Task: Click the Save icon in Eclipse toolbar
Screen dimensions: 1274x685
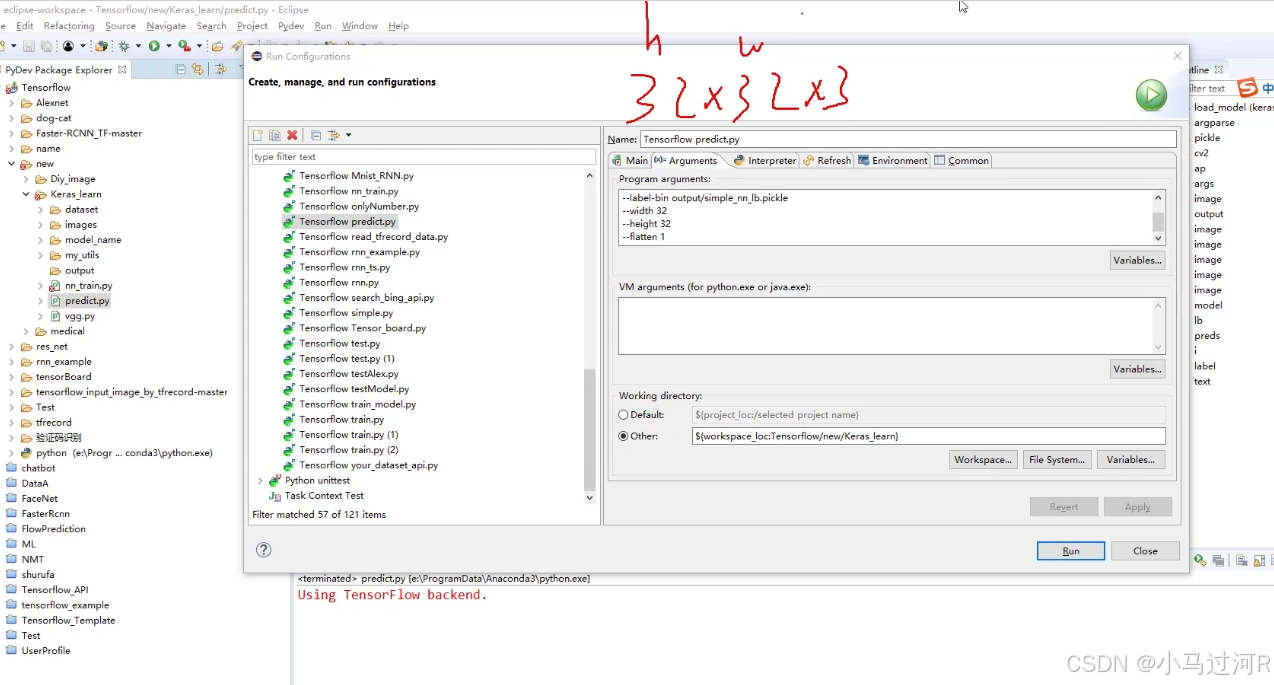Action: [x=30, y=46]
